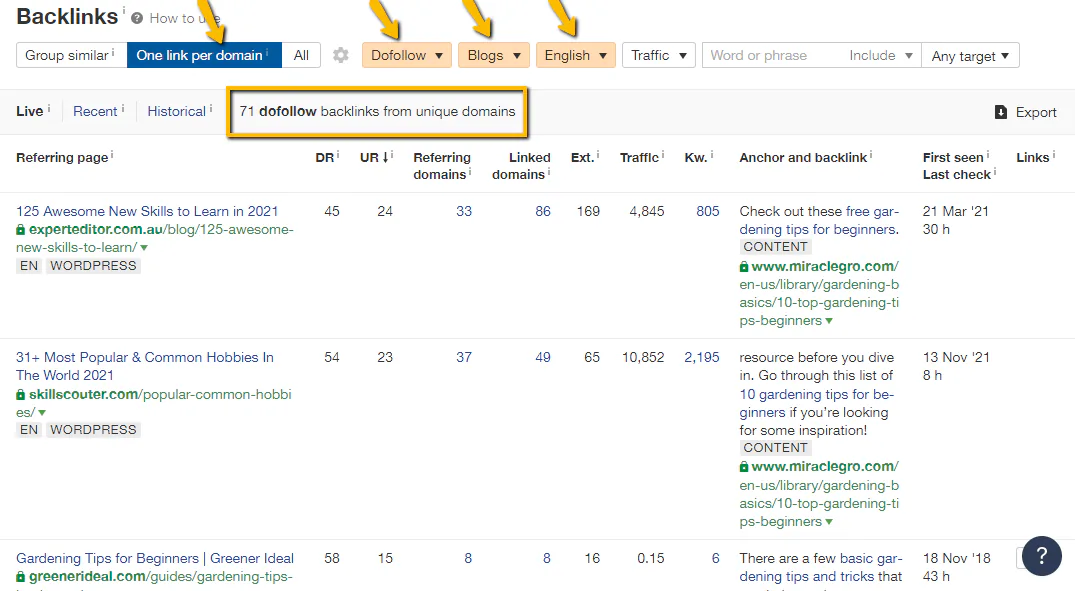1075x591 pixels.
Task: Sort by Linked domains column
Action: (521, 166)
